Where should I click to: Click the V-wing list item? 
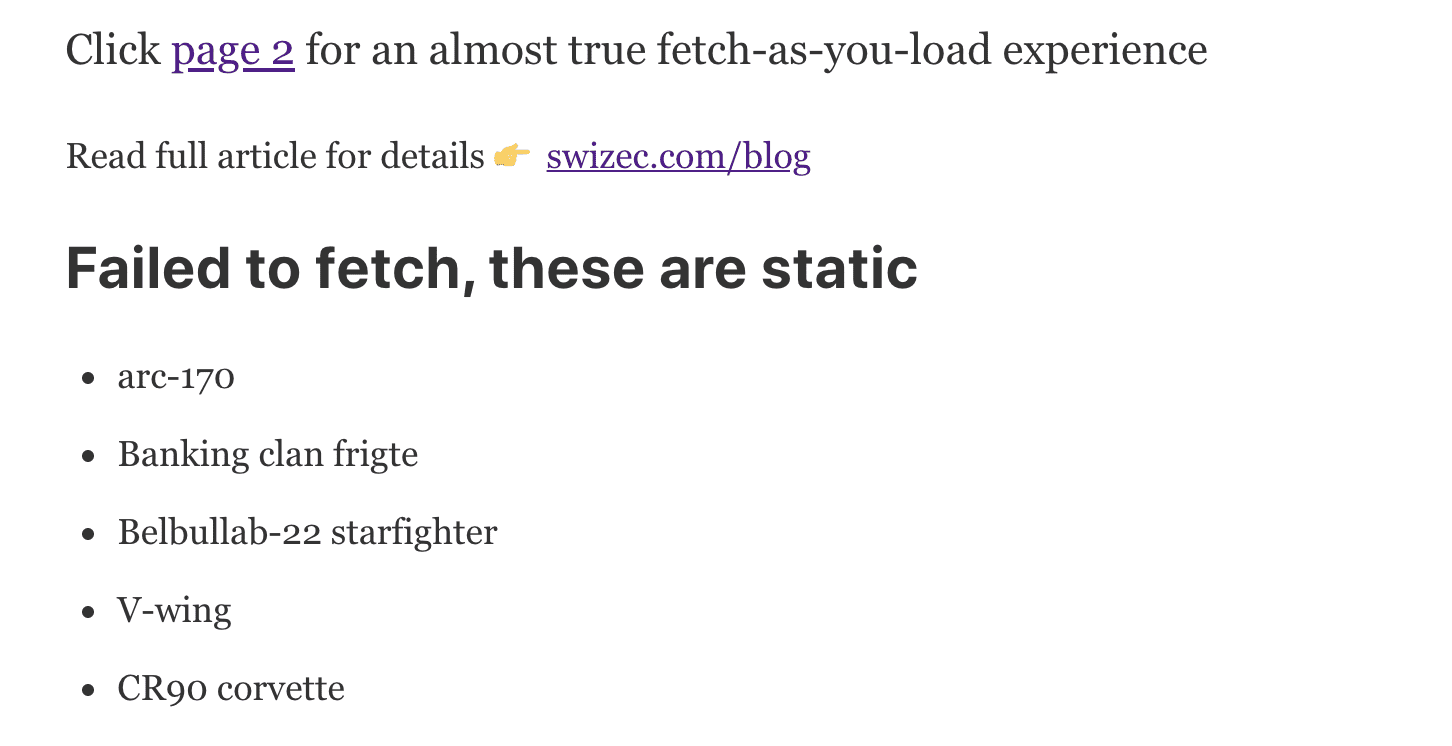174,610
